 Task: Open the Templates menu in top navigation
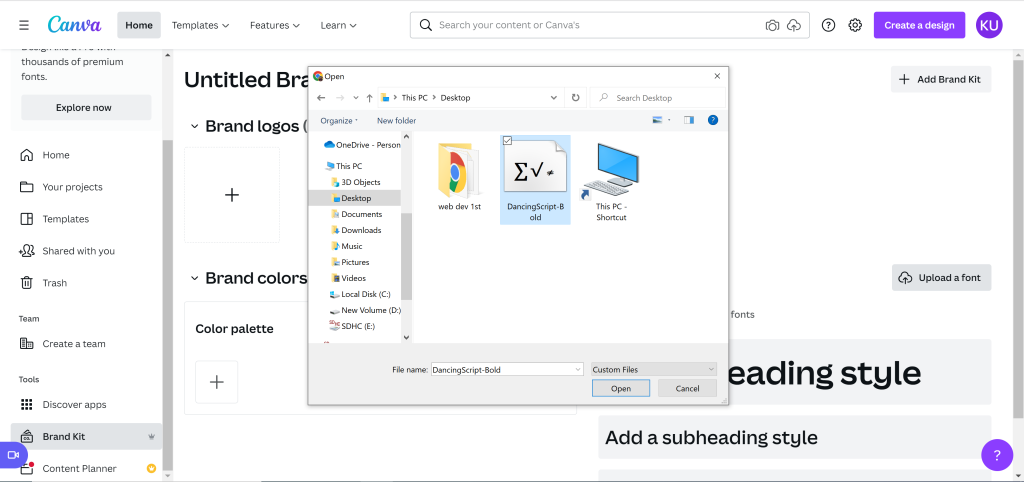click(x=200, y=25)
